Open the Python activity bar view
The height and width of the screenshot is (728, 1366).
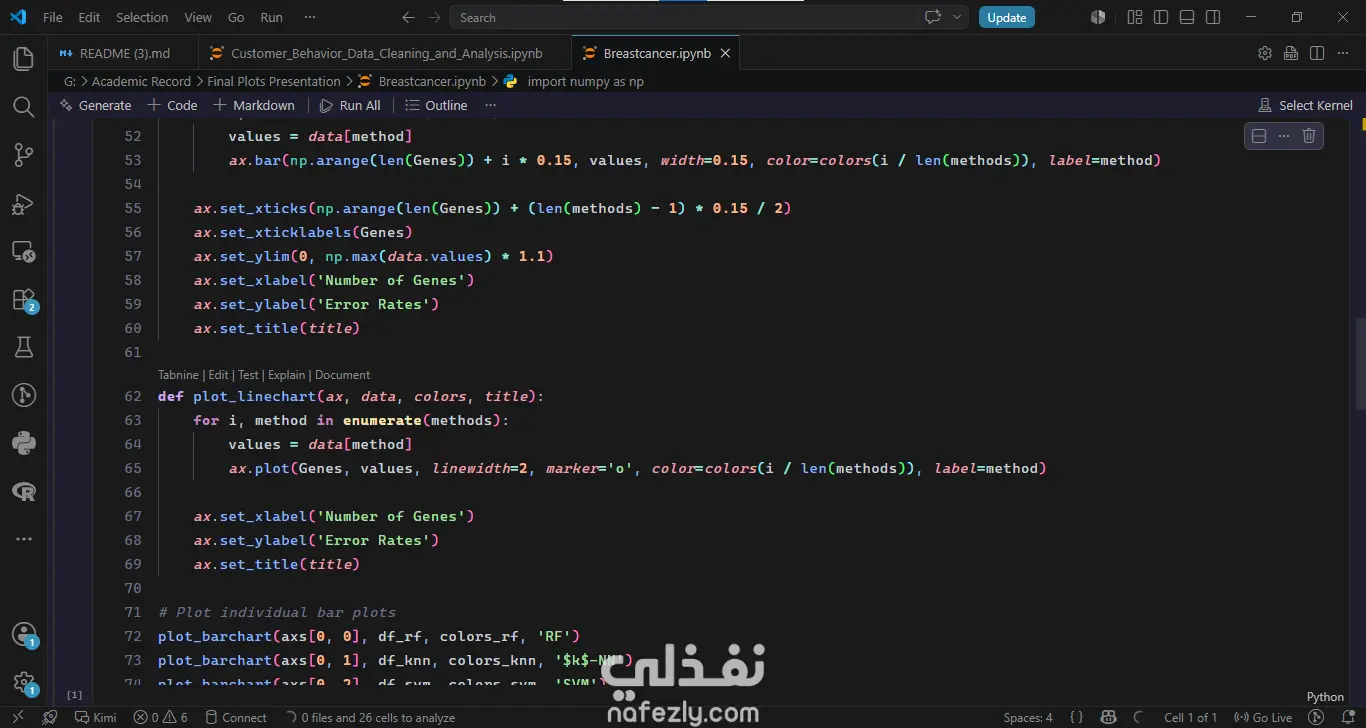[23, 443]
